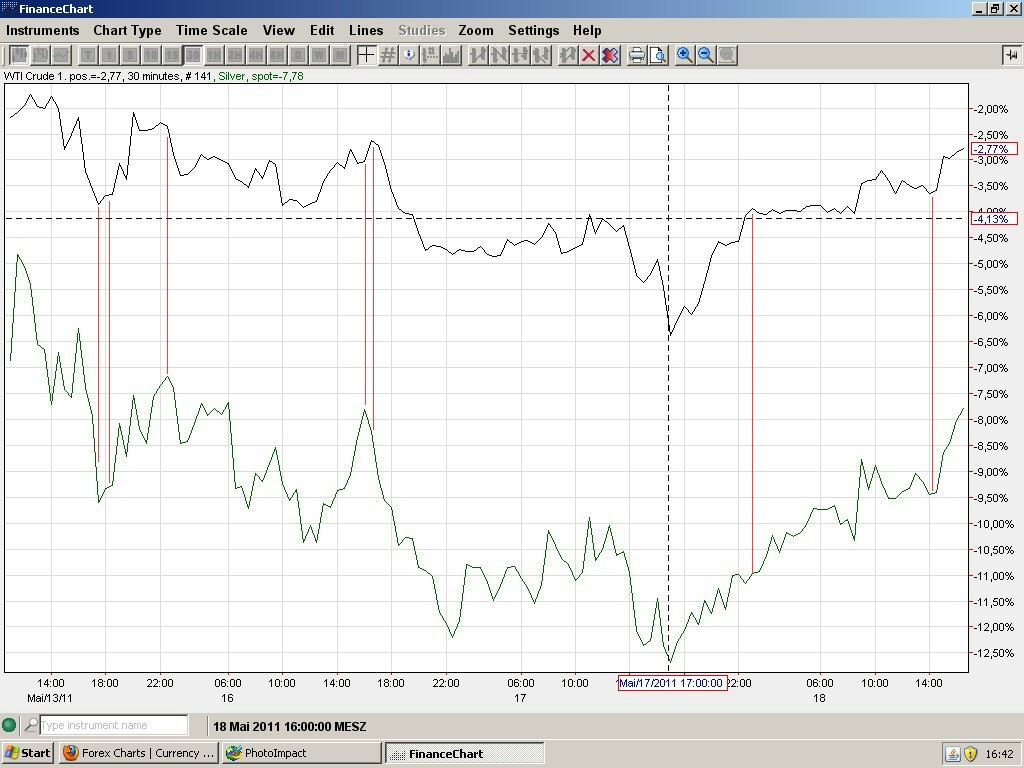Open the Instruments menu
The image size is (1024, 768).
(x=42, y=30)
